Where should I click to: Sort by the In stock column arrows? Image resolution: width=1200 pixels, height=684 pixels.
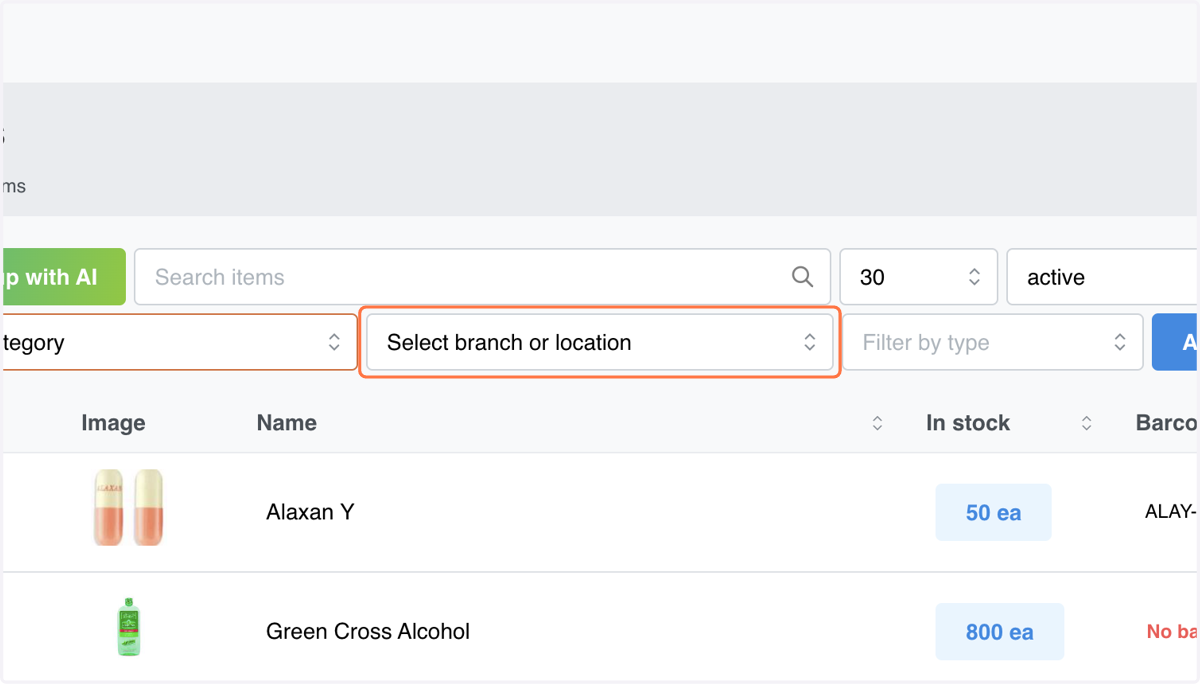tap(1086, 424)
